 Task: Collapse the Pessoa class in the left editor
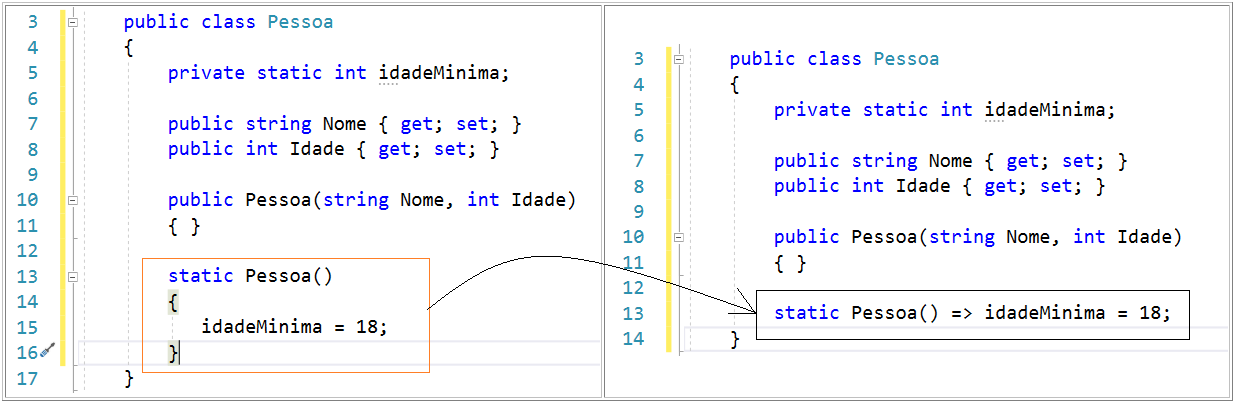(72, 21)
